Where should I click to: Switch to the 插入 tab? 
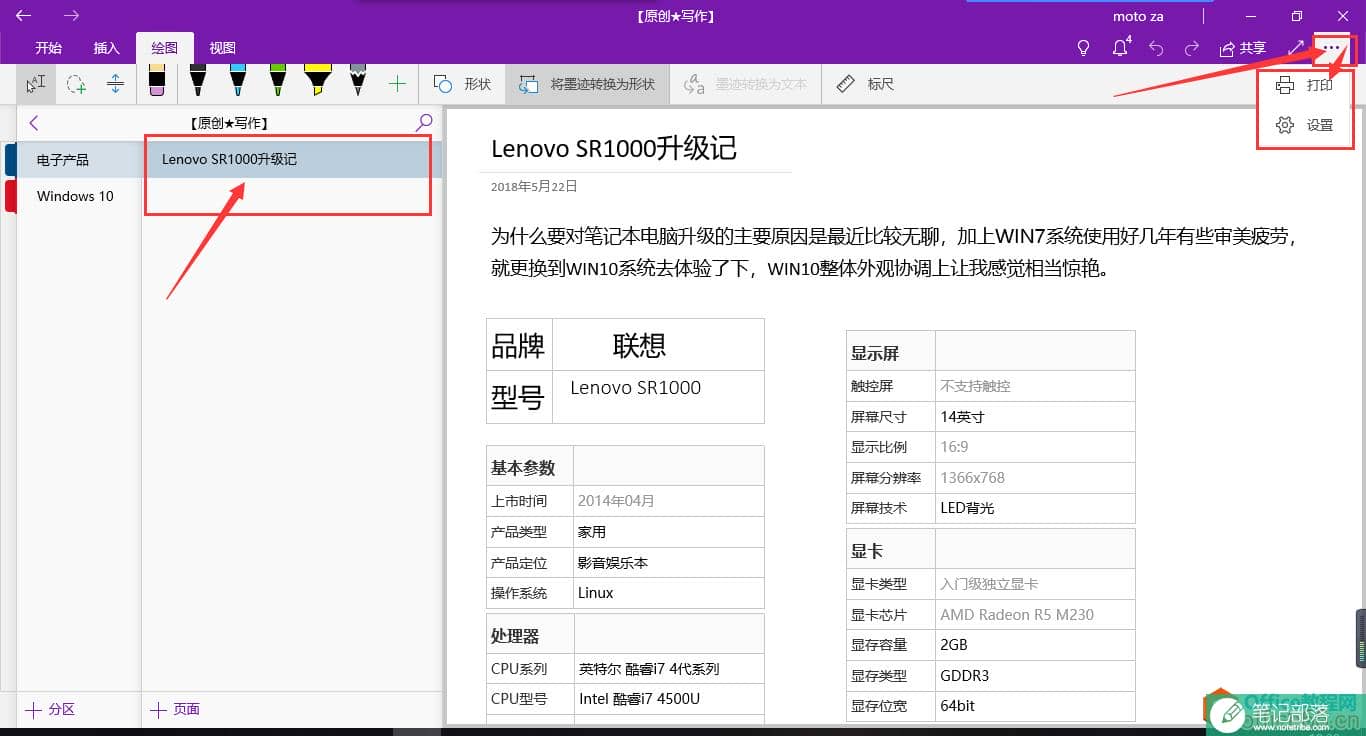106,48
